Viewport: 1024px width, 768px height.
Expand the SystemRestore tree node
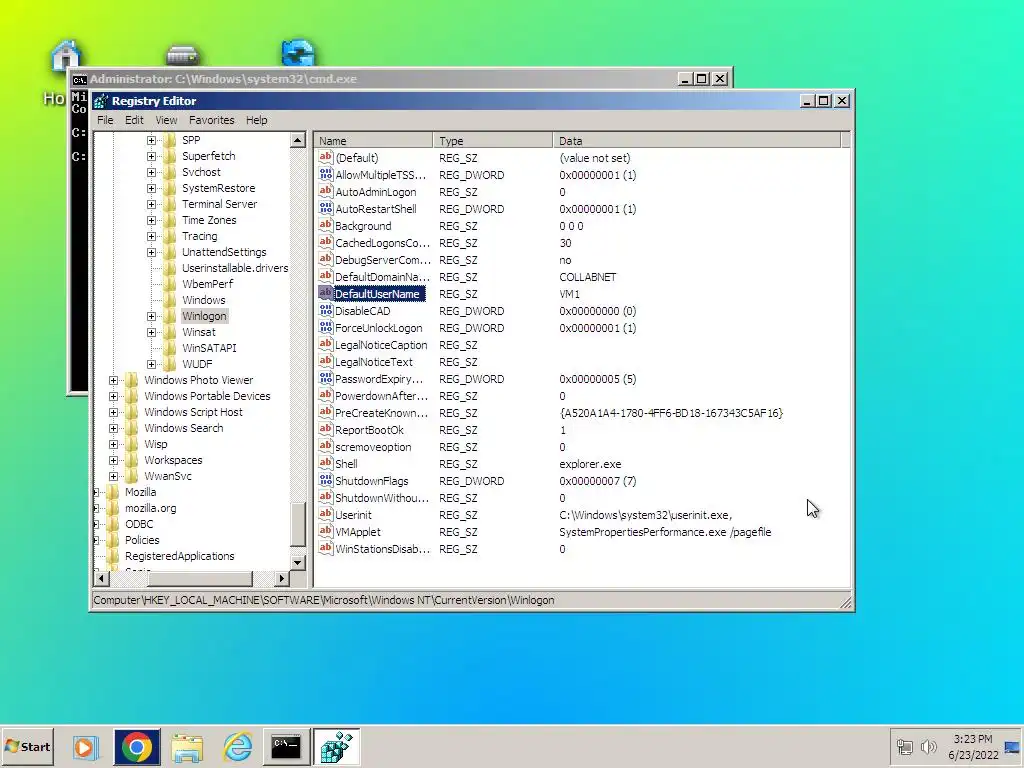(x=152, y=188)
